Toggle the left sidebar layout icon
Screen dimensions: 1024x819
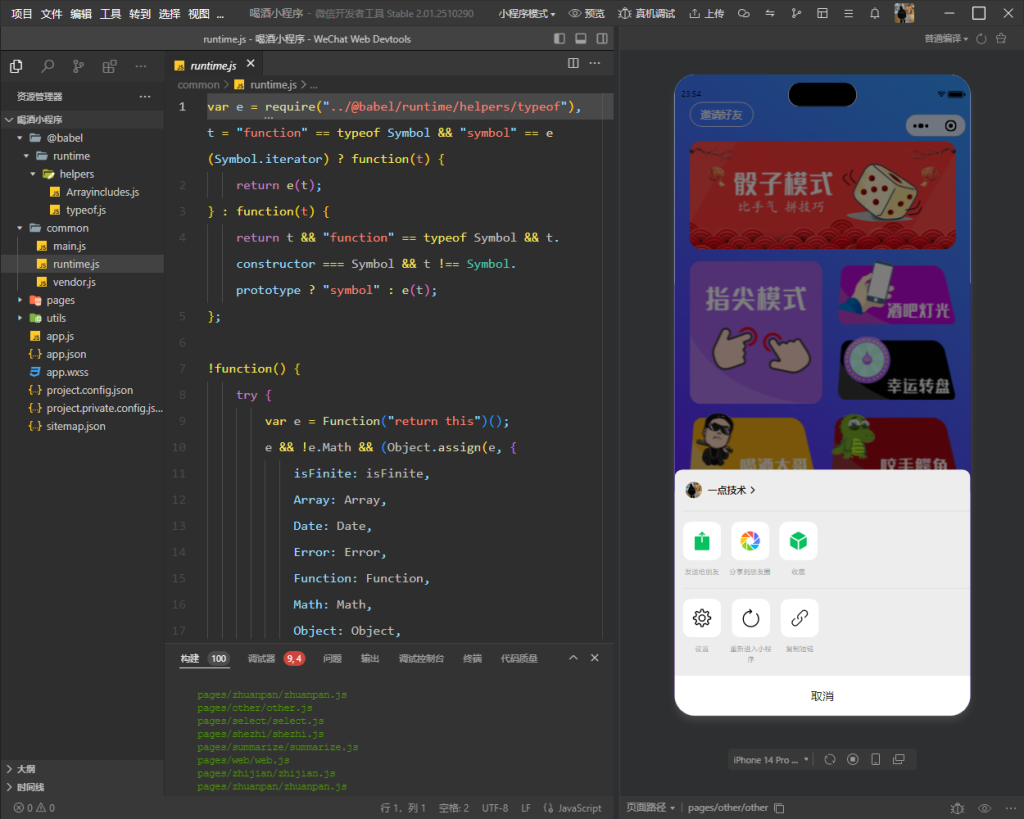[560, 39]
